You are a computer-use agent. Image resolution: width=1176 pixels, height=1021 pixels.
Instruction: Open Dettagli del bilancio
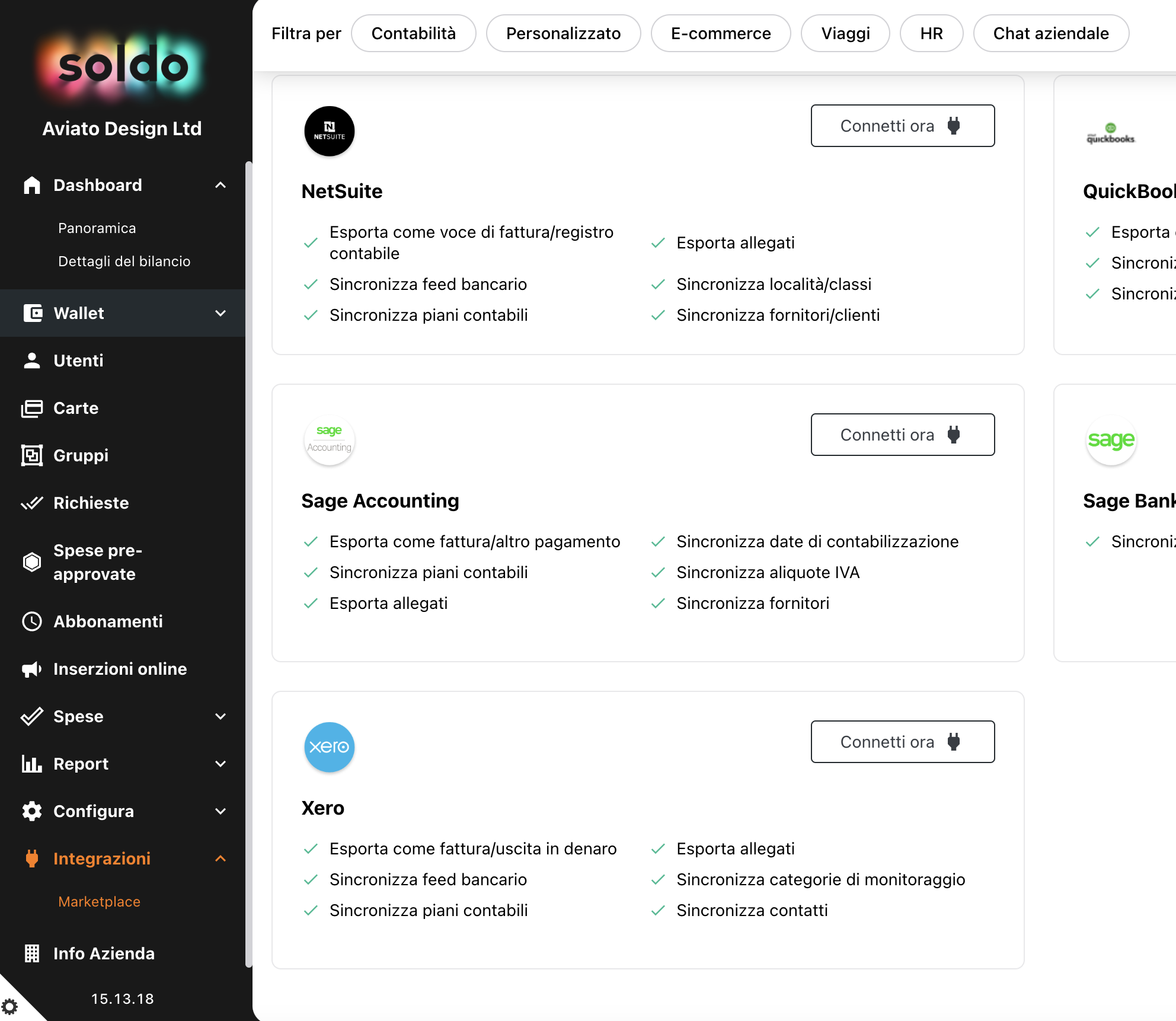coord(124,261)
